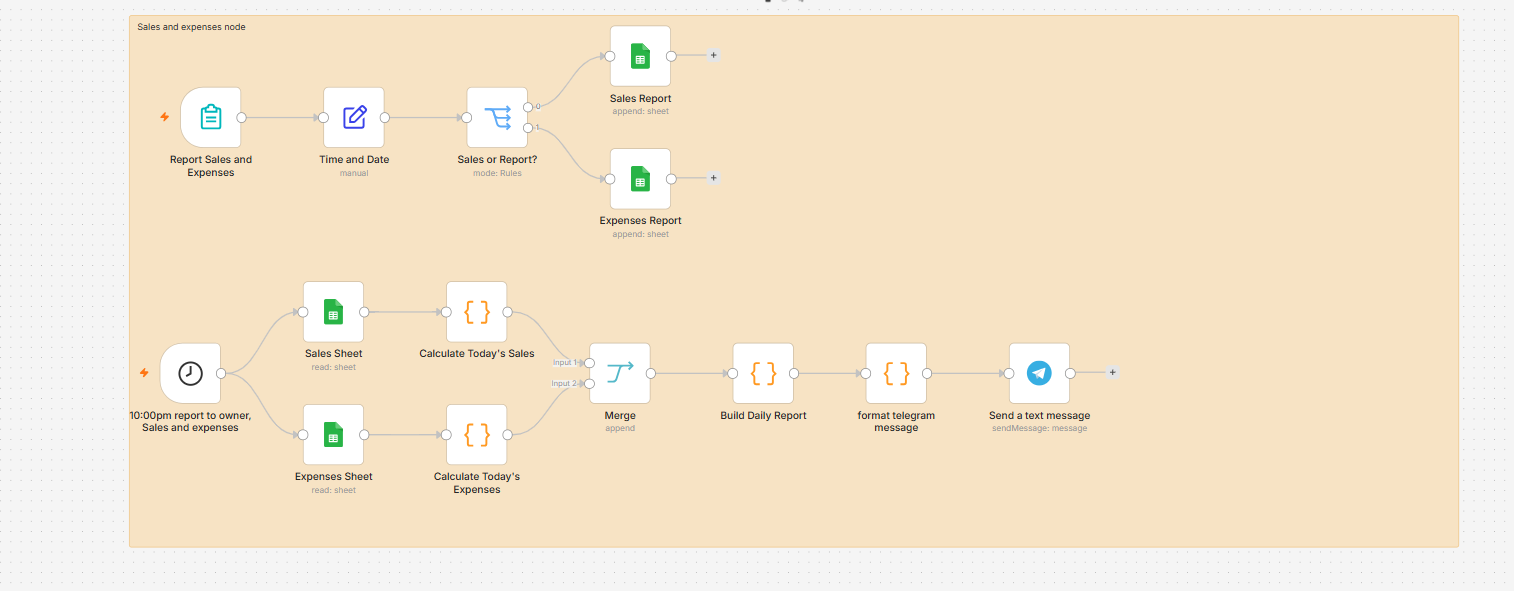Click the lightning trigger icon beside Report Sales form

coord(165,117)
